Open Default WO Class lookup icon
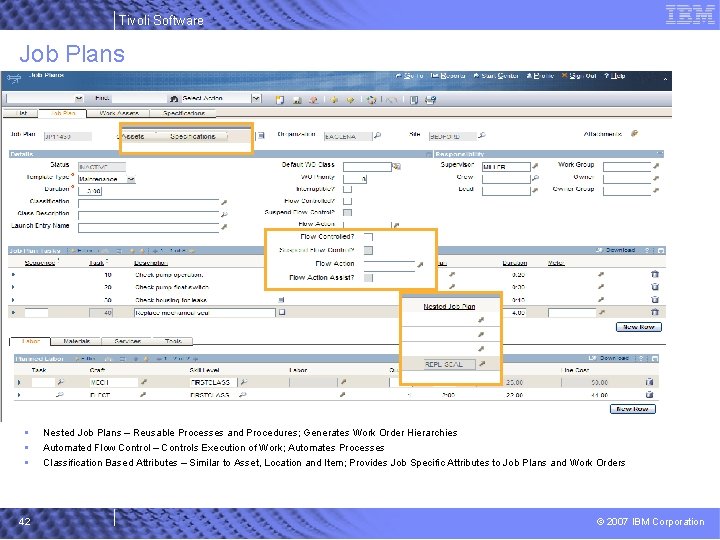 (396, 166)
